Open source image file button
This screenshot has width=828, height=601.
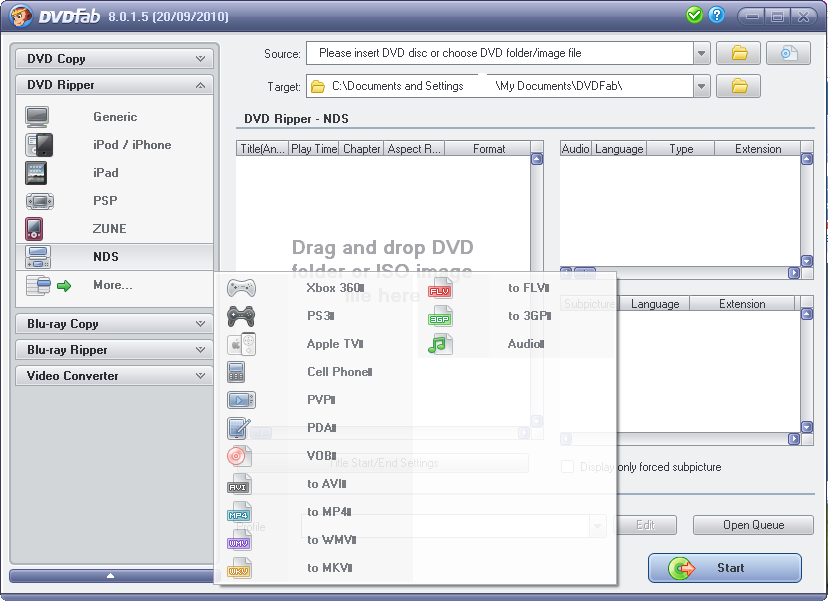pyautogui.click(x=788, y=53)
